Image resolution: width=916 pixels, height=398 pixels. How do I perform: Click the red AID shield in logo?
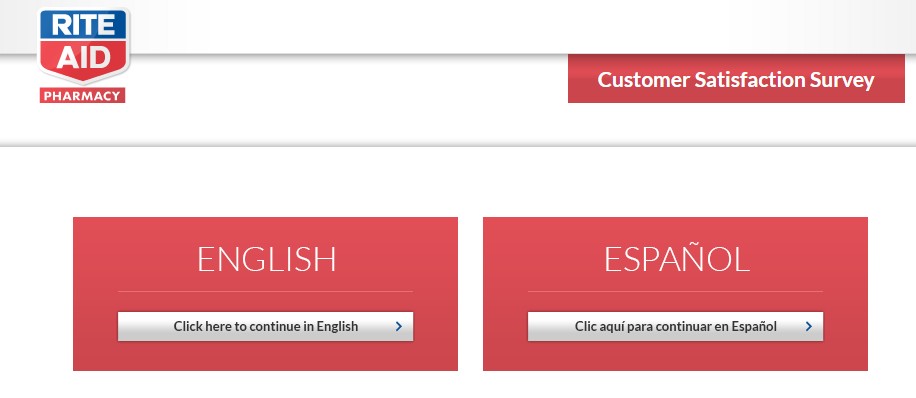point(82,60)
